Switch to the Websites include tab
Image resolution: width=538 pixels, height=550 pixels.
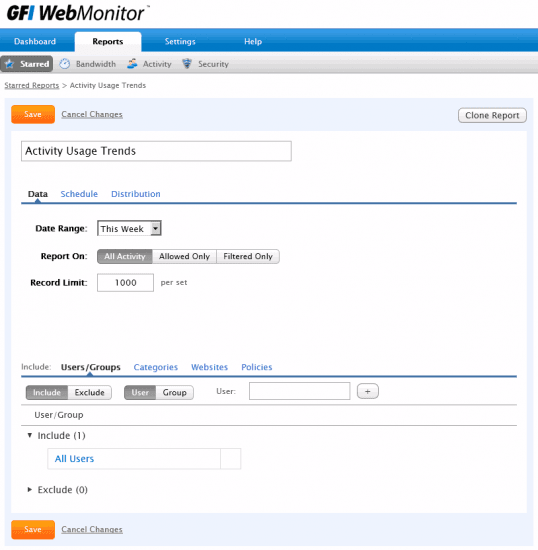click(209, 367)
